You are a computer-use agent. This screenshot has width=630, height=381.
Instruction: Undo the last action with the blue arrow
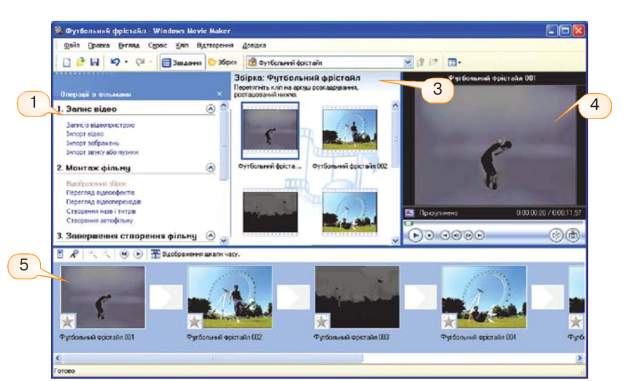115,62
